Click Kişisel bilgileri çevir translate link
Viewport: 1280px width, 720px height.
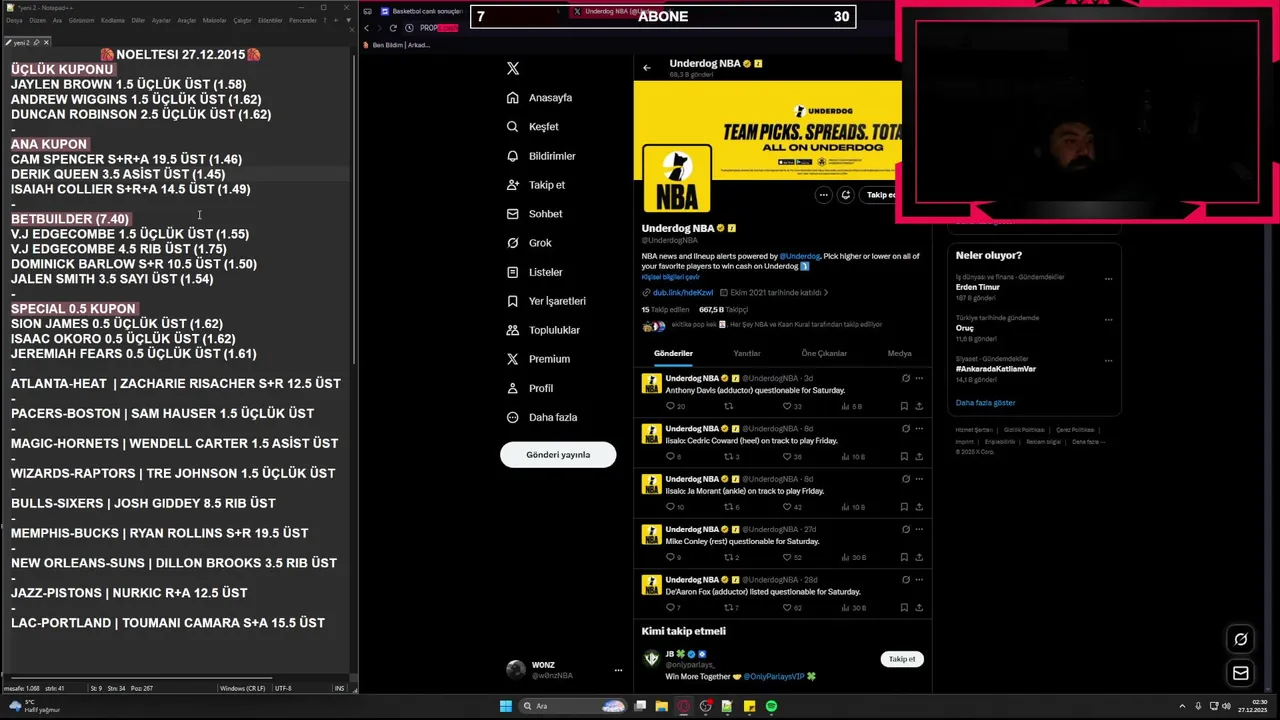[x=670, y=277]
